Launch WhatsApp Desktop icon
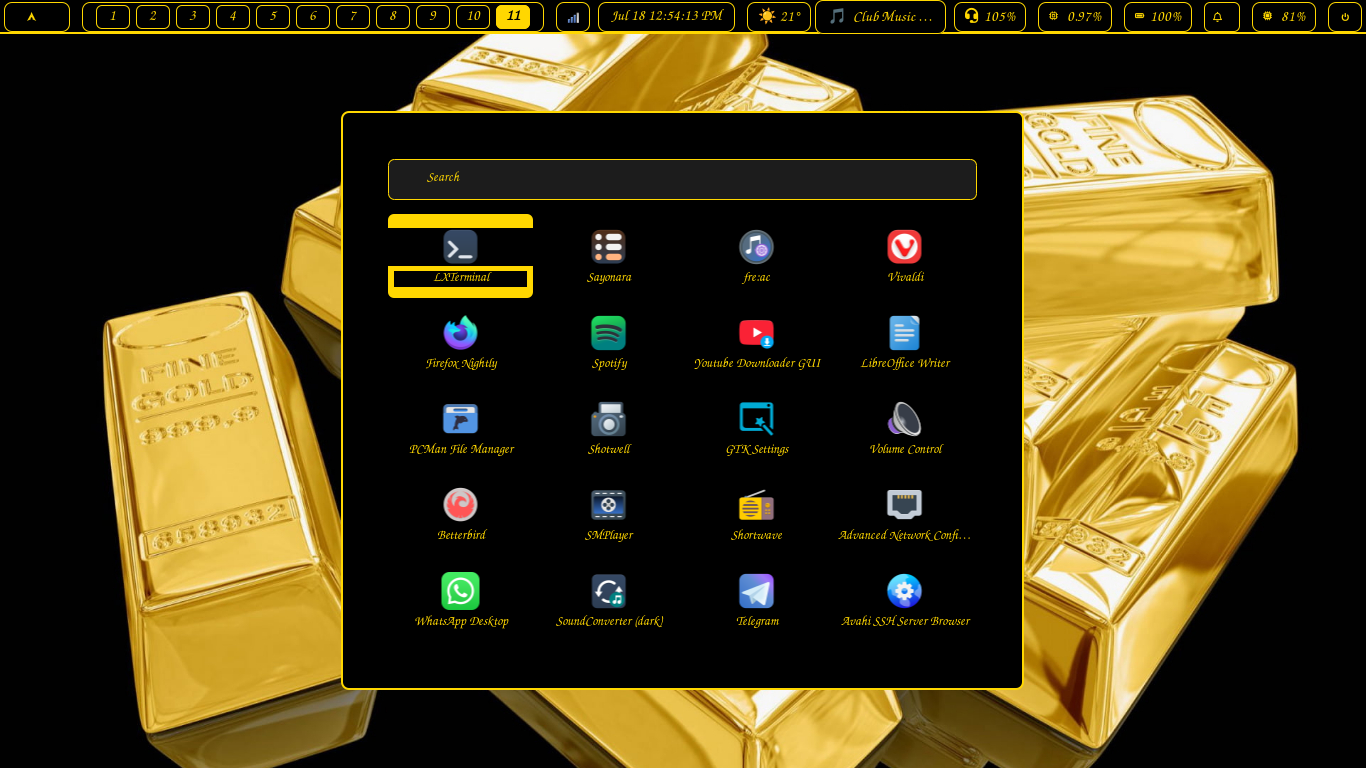This screenshot has width=1366, height=768. [460, 591]
